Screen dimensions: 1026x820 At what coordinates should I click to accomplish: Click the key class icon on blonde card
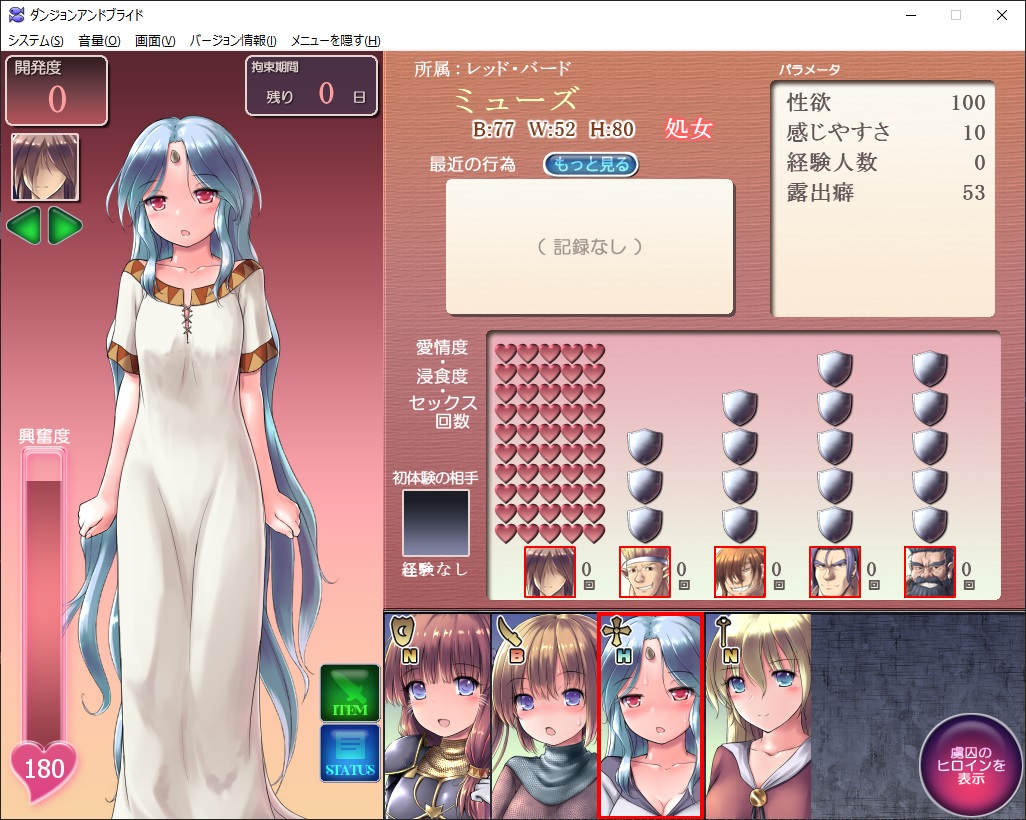pos(723,630)
